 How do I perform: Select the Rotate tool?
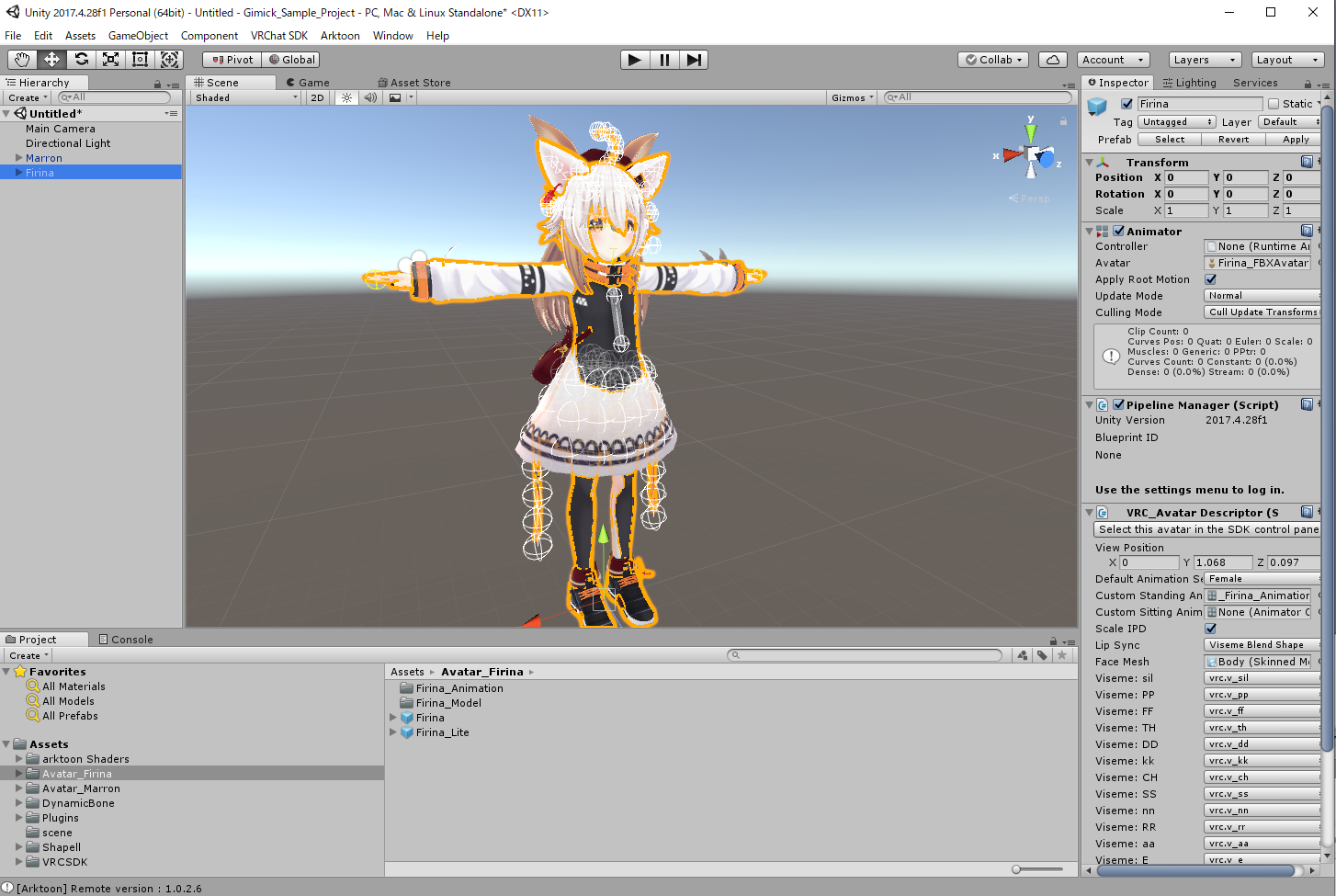click(x=82, y=60)
